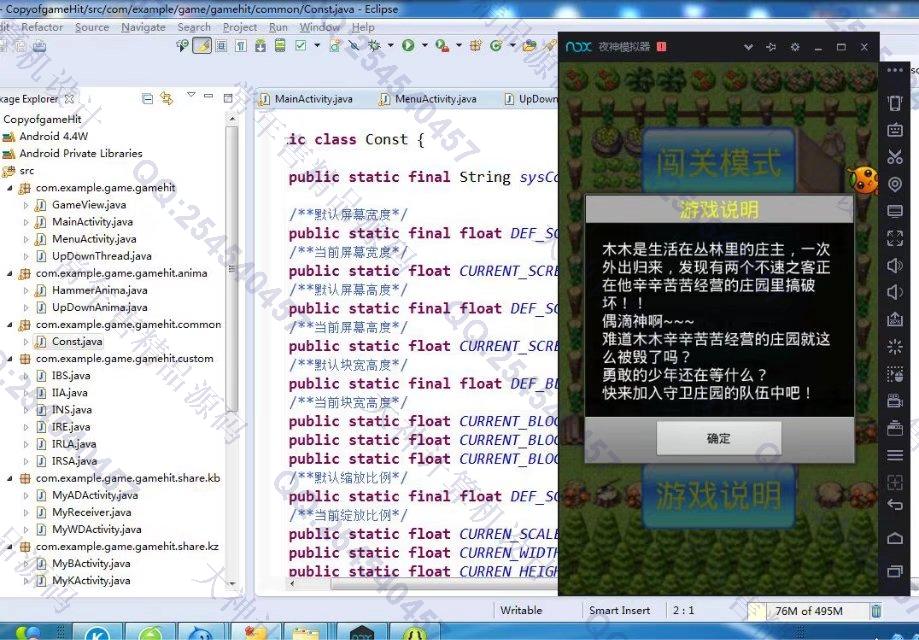This screenshot has height=640, width=919.
Task: Open dropdown arrow next to External Tools icon
Action: click(459, 45)
